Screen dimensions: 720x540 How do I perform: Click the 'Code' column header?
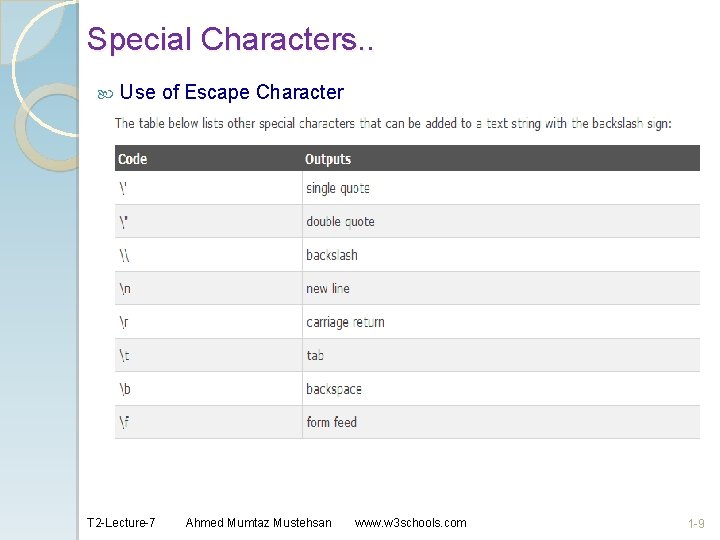click(x=132, y=159)
